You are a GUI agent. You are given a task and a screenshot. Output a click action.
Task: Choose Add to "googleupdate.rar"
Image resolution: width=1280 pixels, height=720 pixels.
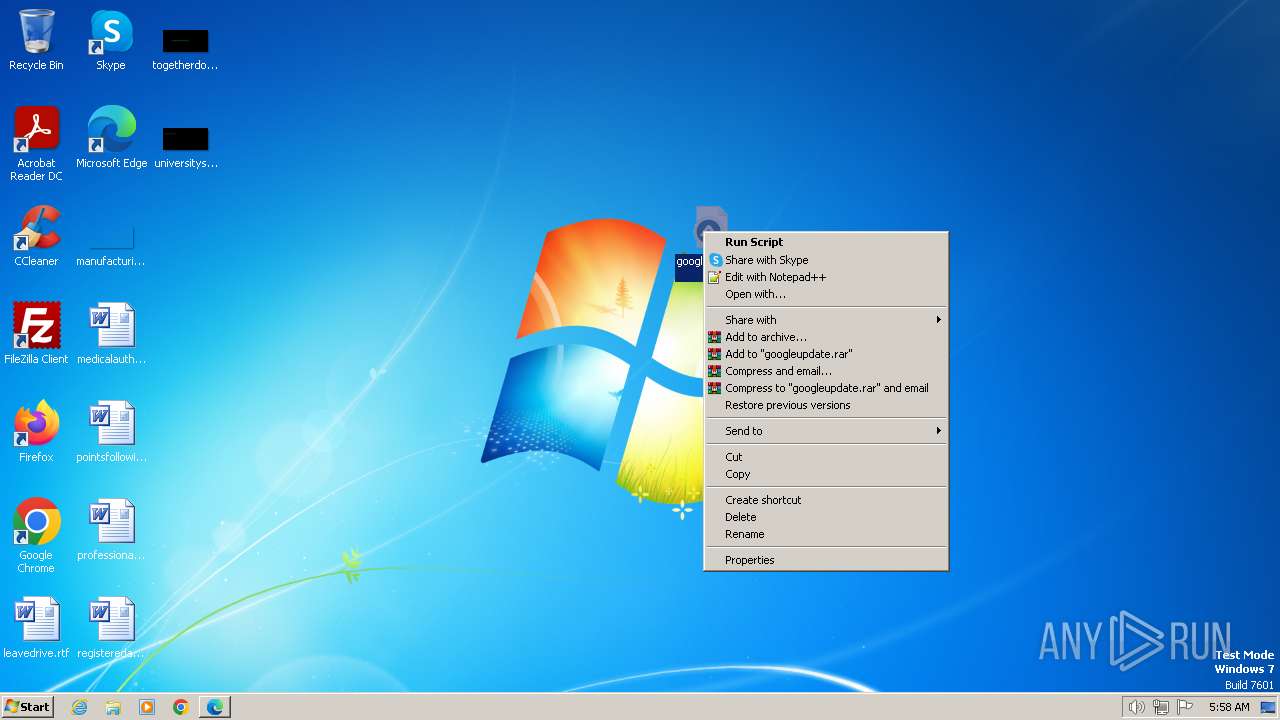(826, 354)
